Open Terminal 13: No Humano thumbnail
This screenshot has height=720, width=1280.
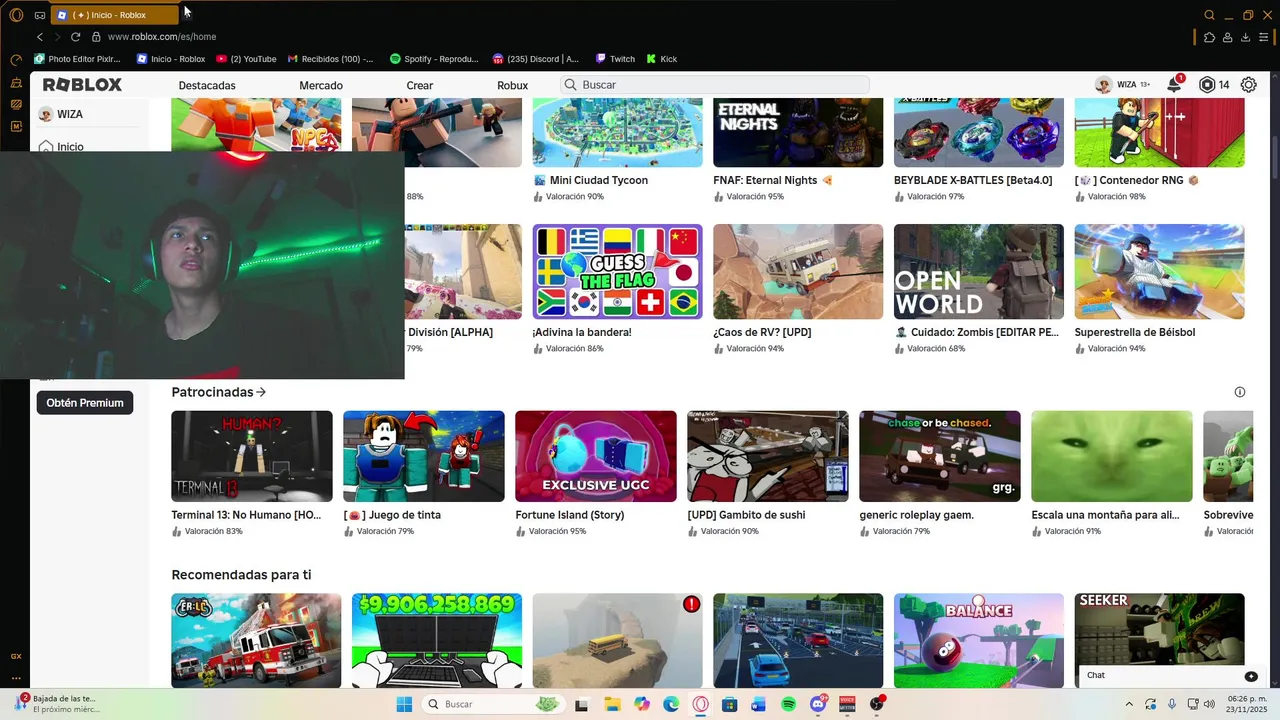[x=252, y=456]
